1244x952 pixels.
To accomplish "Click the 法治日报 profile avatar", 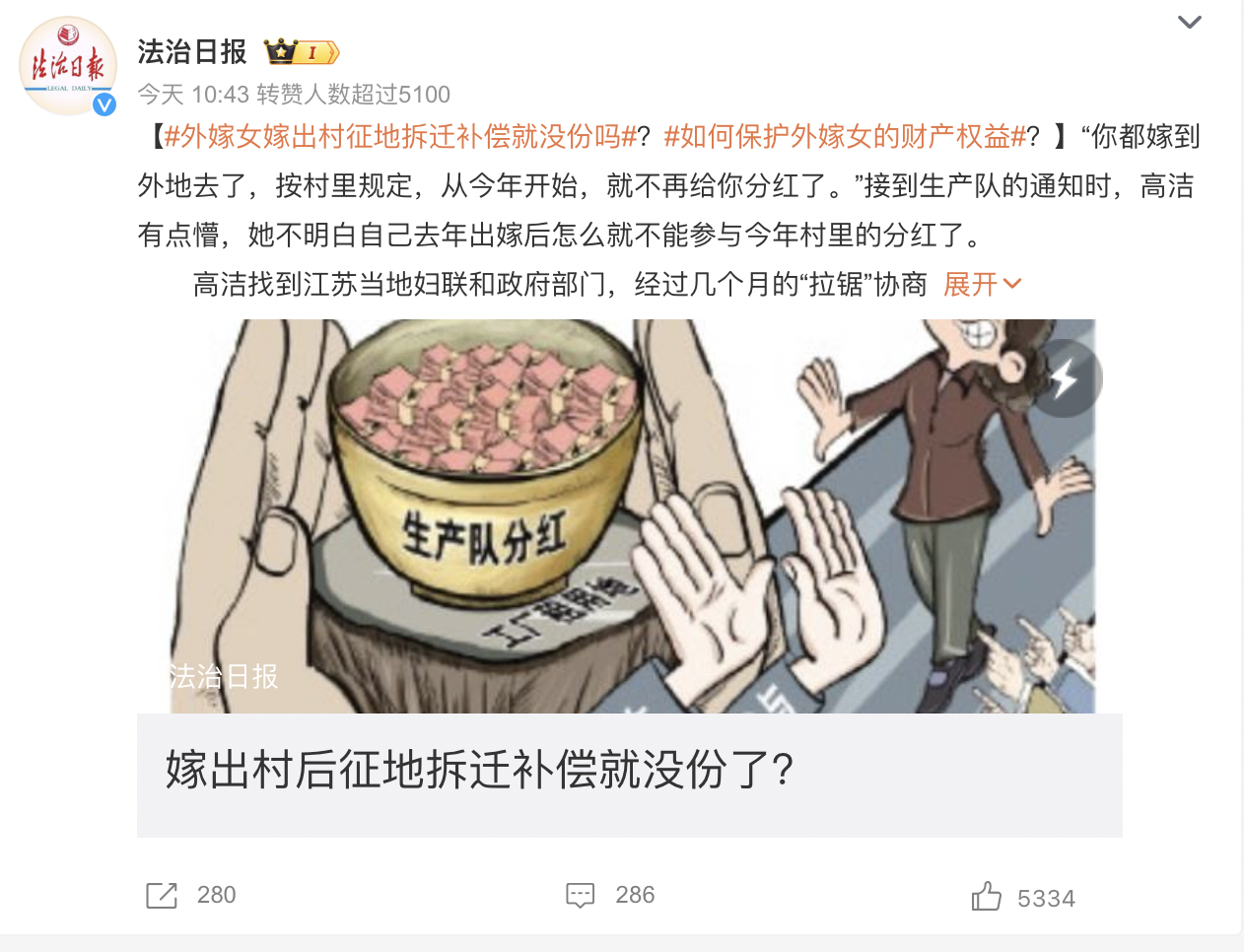I will tap(68, 66).
